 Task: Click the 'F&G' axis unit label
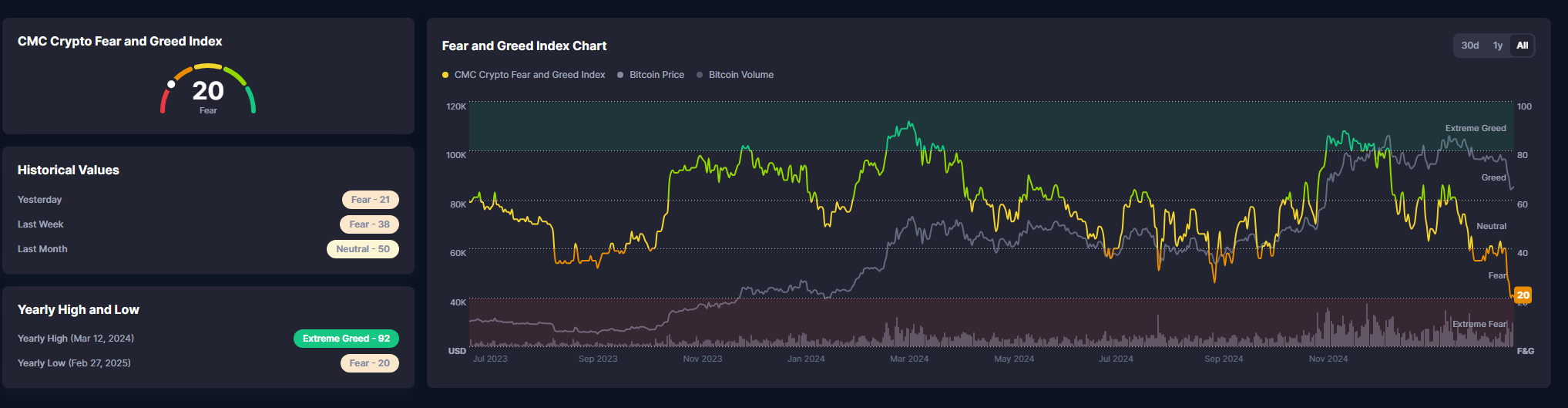coord(1526,351)
